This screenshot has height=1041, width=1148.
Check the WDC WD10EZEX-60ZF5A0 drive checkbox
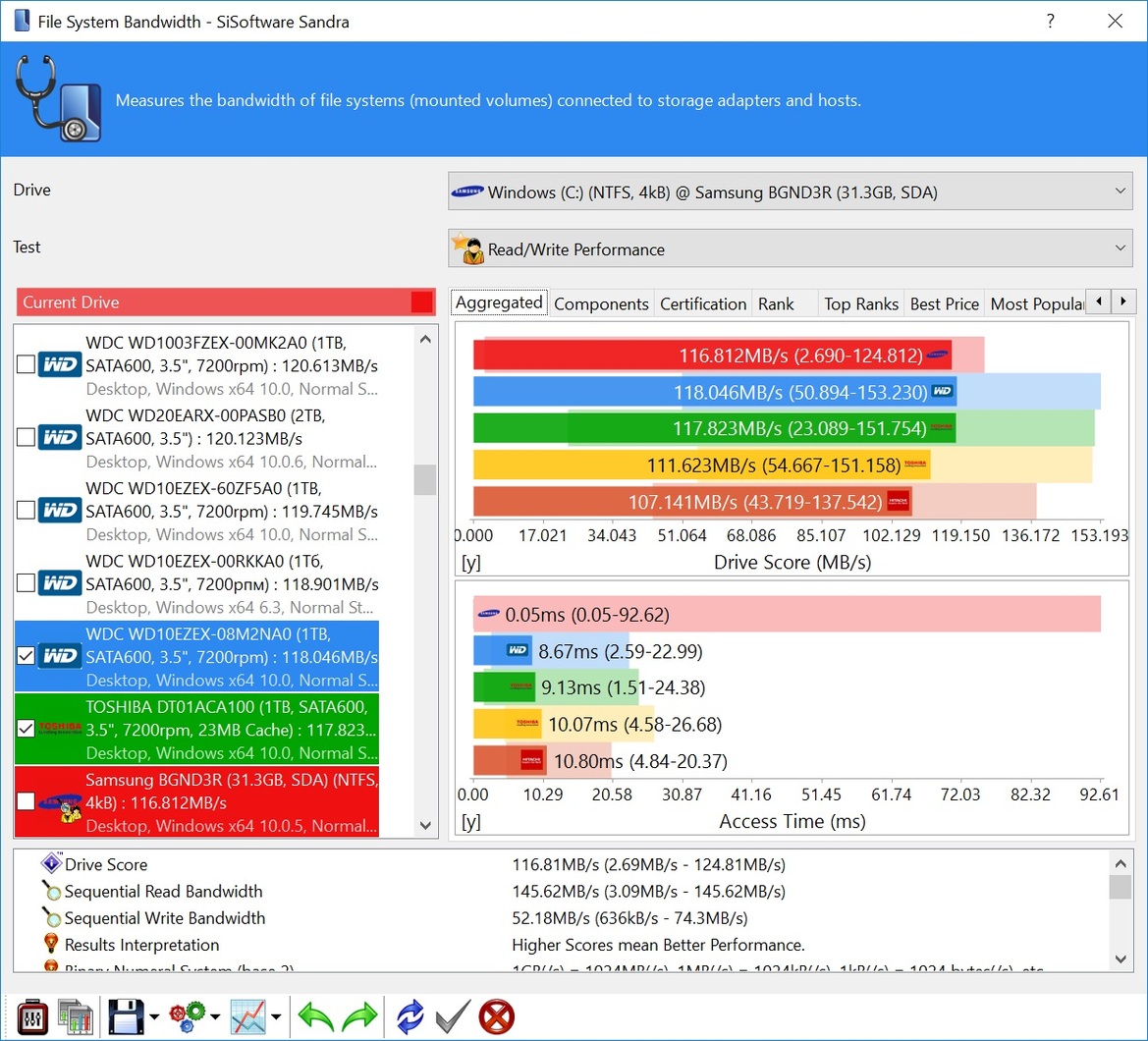click(x=26, y=510)
